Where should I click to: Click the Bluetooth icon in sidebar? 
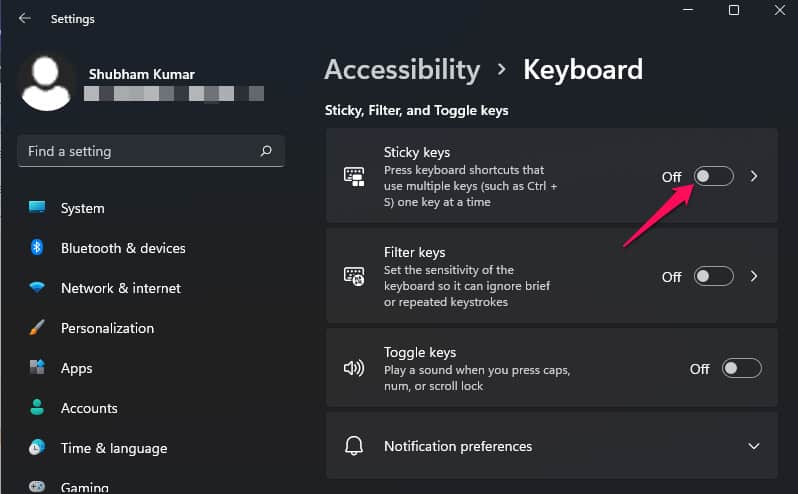[37, 248]
